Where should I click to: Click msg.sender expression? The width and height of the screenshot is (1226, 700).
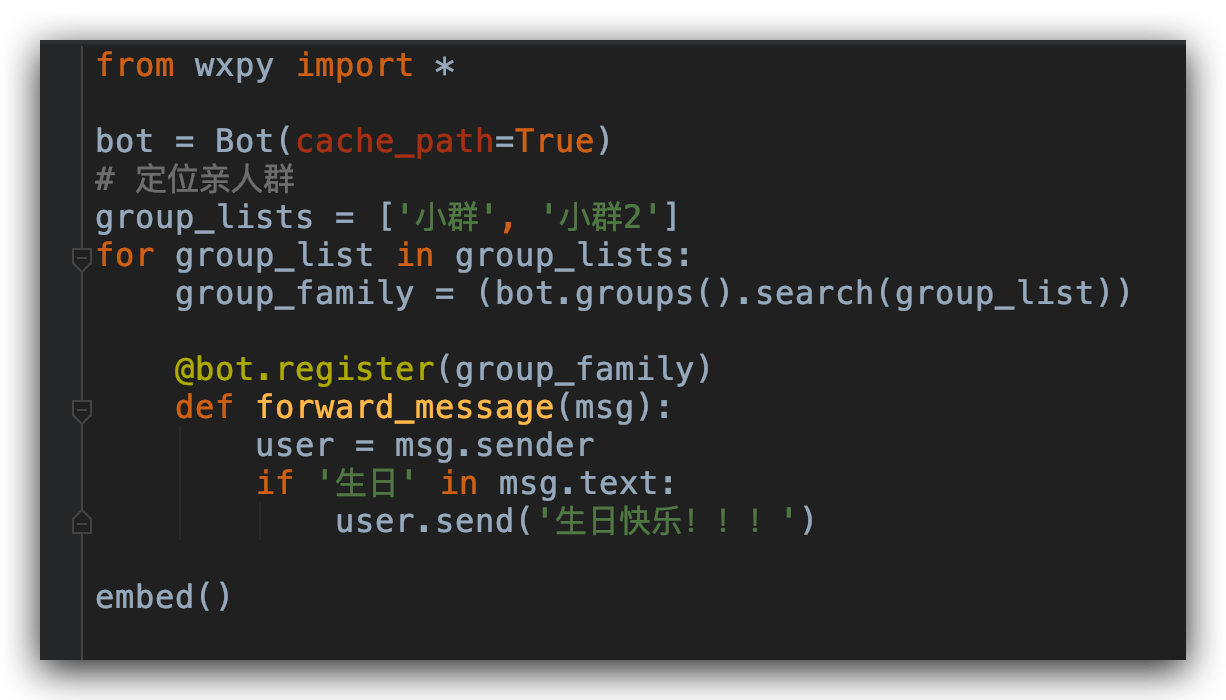coord(495,445)
